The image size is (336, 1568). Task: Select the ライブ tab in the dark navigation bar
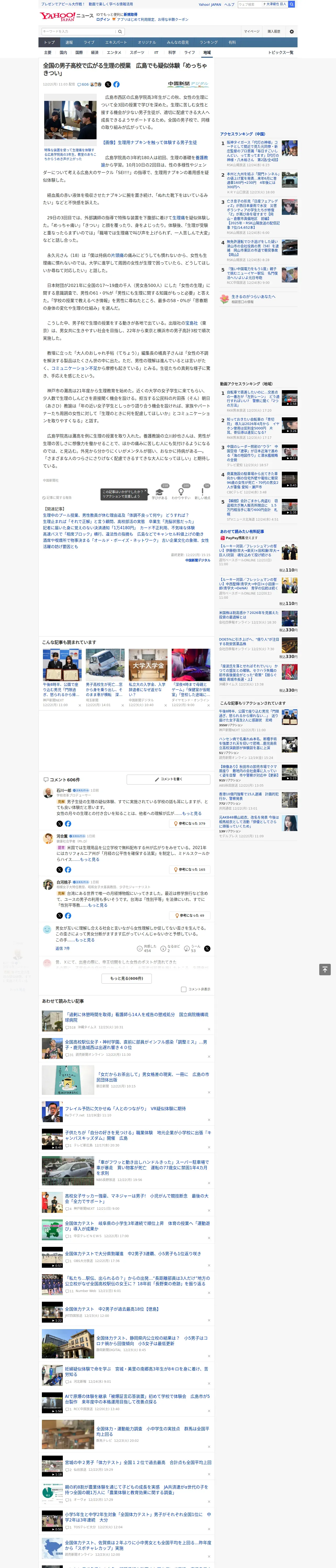pos(89,43)
